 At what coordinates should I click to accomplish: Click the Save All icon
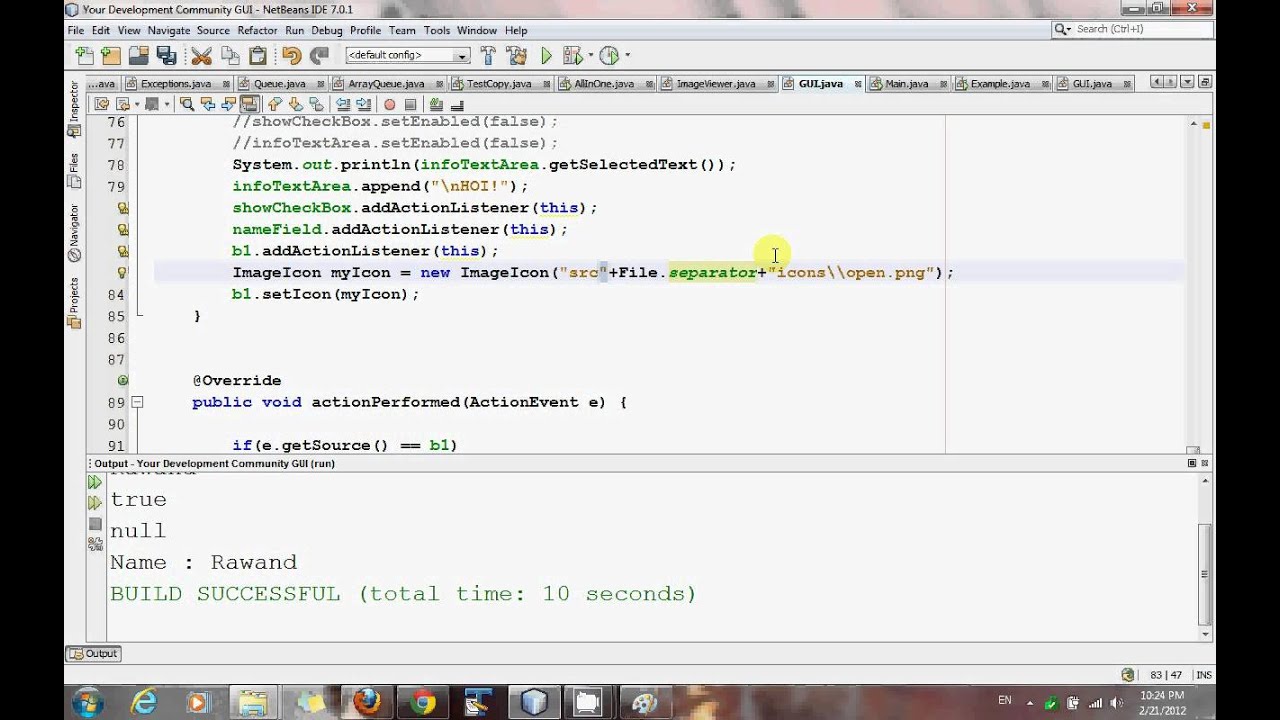coord(167,55)
